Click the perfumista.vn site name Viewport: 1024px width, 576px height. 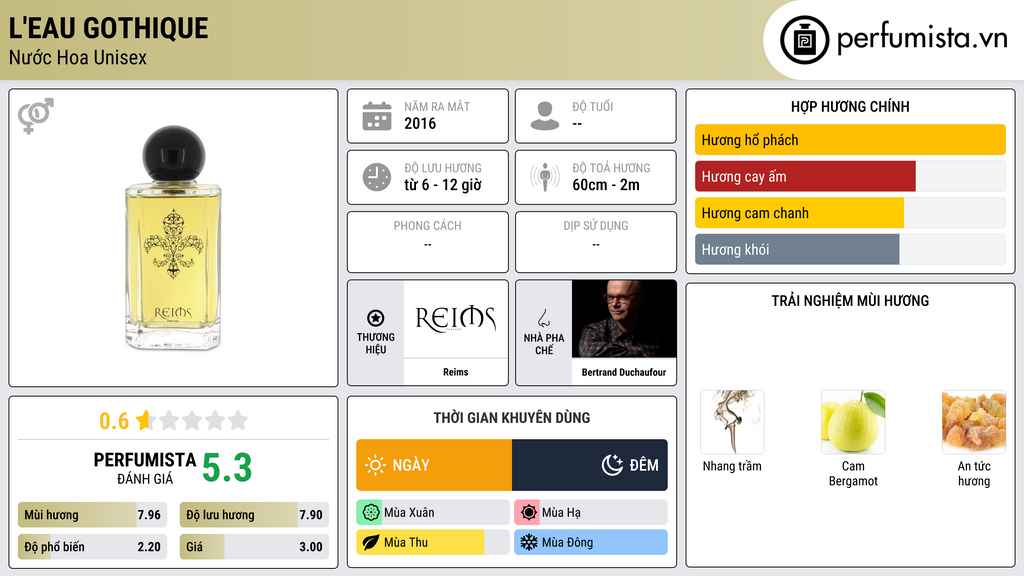click(x=922, y=38)
